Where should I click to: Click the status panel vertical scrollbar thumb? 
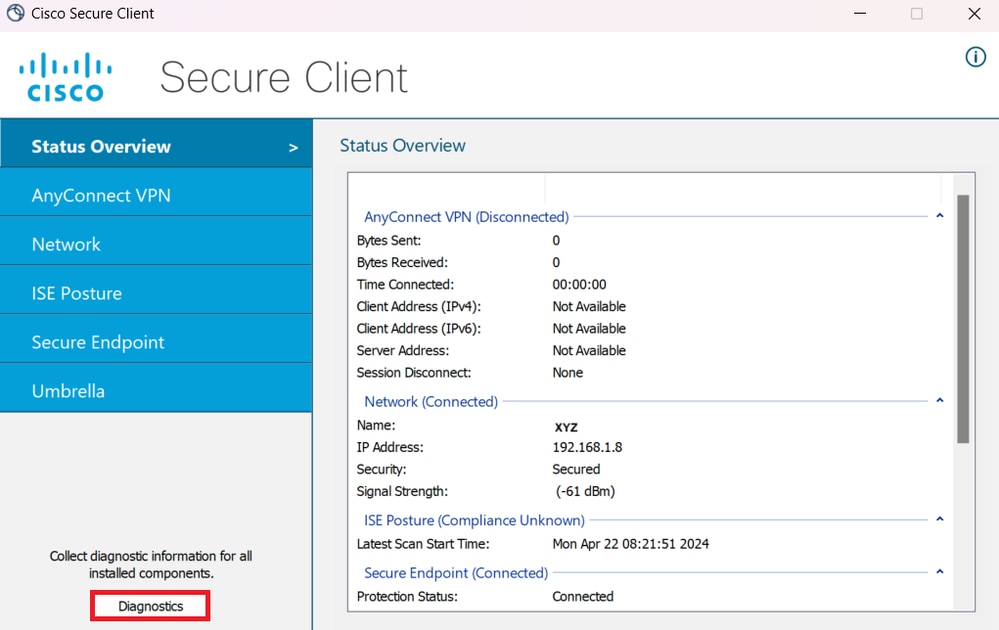tap(963, 319)
